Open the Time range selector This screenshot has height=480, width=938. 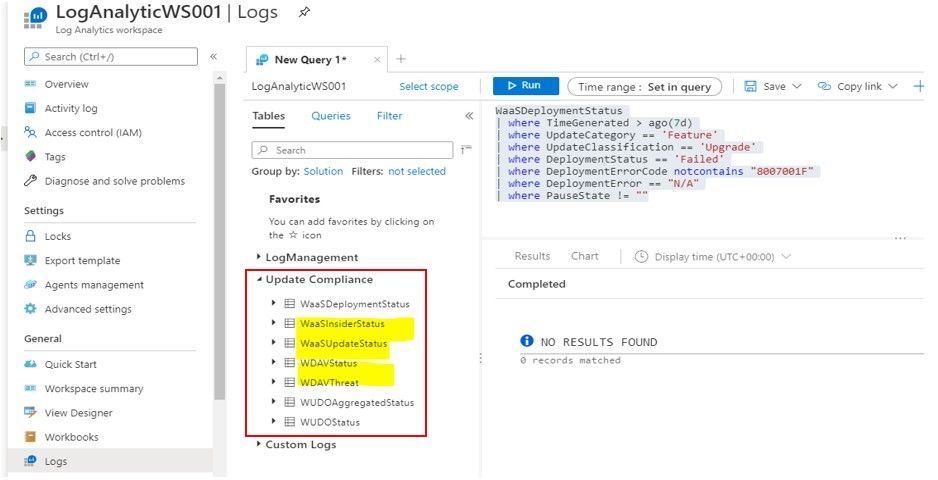coord(644,87)
